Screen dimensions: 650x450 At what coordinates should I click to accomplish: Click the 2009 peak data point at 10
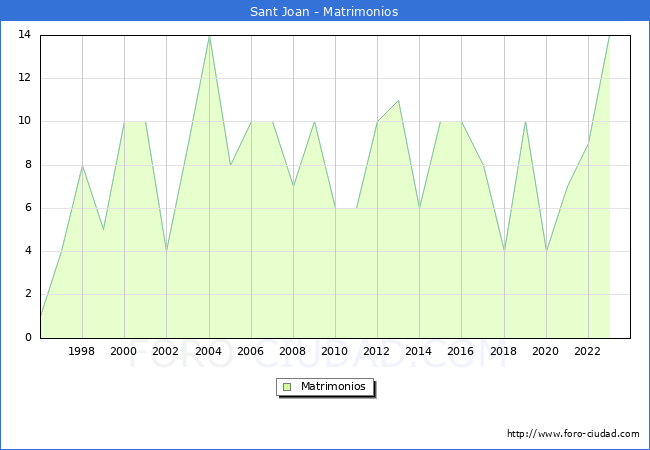(315, 122)
